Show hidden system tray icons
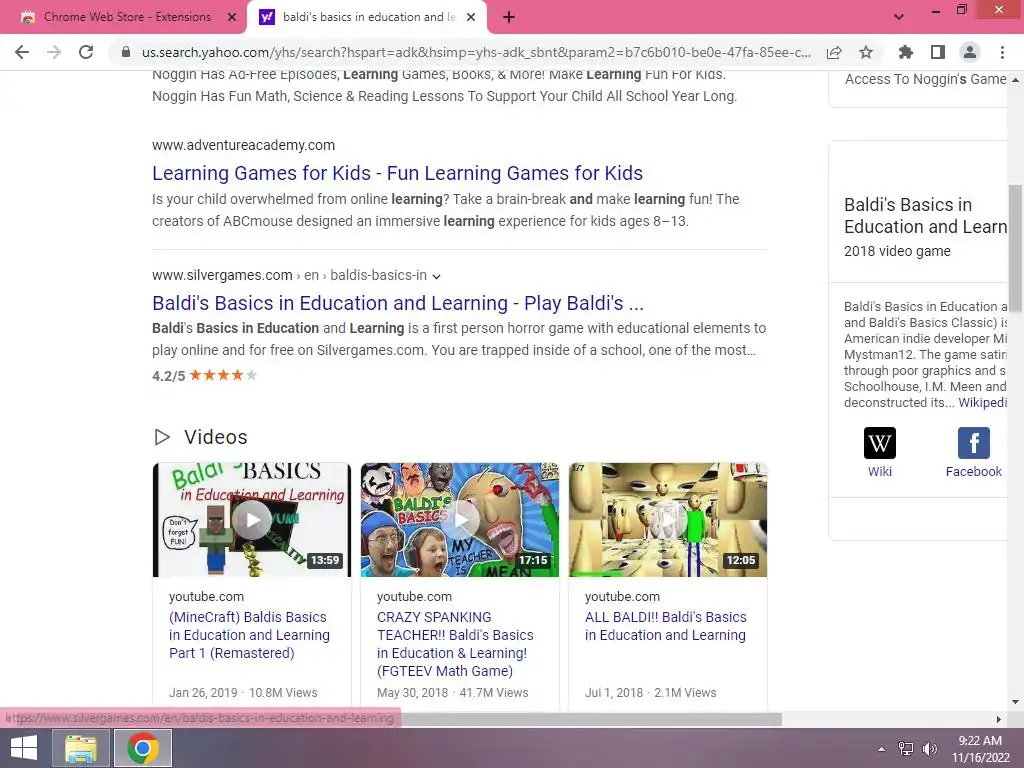The height and width of the screenshot is (768, 1024). point(882,749)
